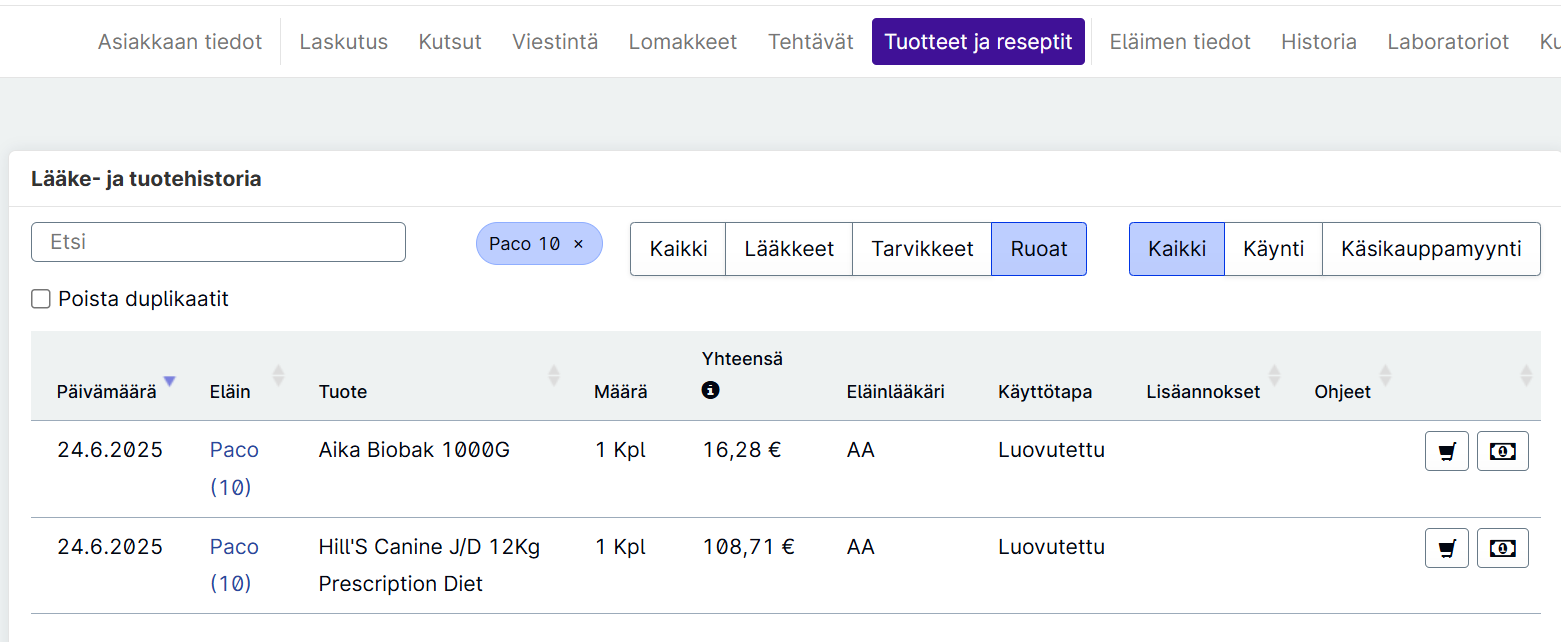The width and height of the screenshot is (1561, 642).
Task: Click cart icon for Hill'S Canine J/D row
Action: 1446,548
